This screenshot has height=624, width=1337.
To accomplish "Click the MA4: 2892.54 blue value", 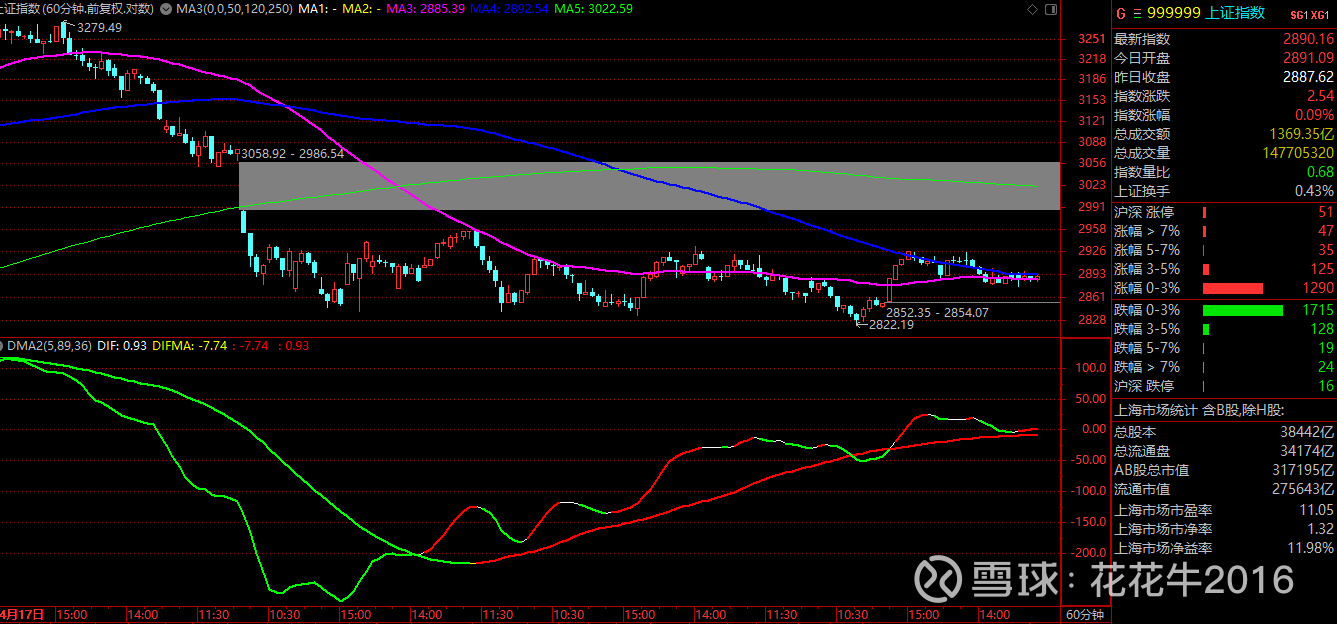I will [512, 9].
